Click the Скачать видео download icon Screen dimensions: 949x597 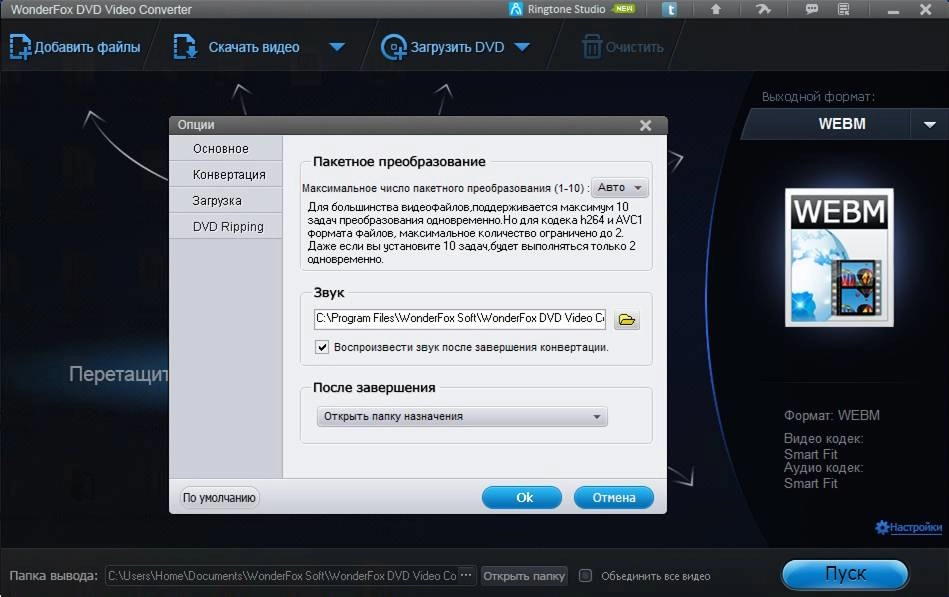(x=185, y=47)
